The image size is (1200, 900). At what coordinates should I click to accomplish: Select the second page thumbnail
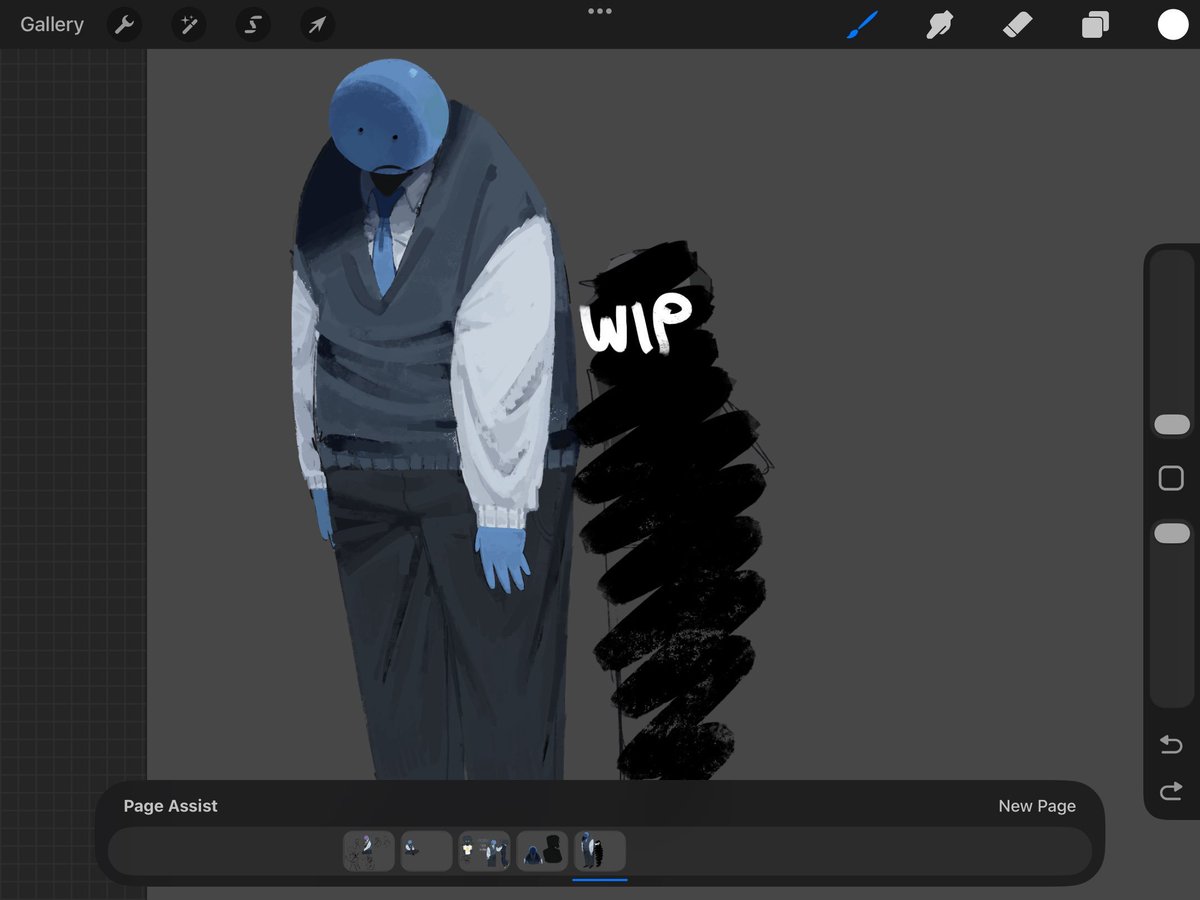pos(427,851)
